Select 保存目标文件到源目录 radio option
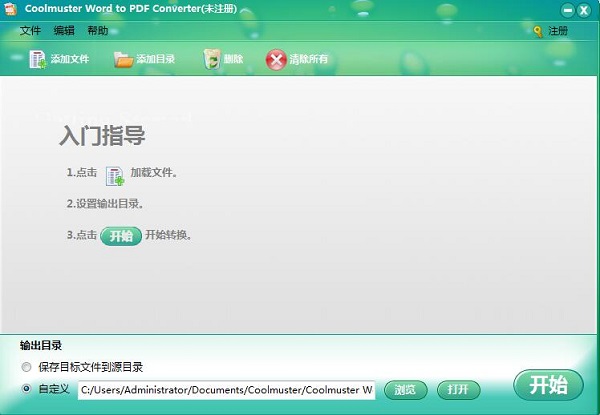 (x=26, y=368)
